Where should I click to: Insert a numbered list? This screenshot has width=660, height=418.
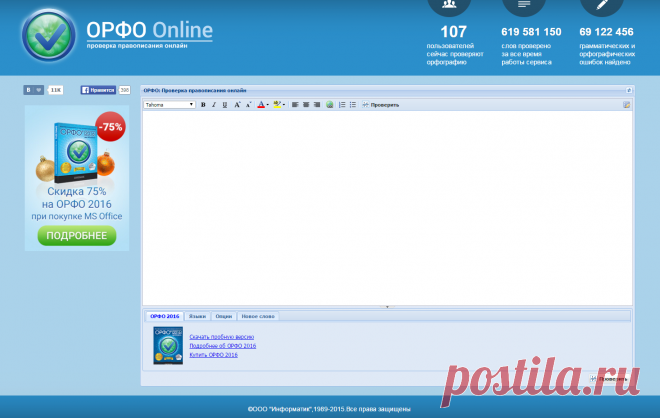[x=342, y=104]
